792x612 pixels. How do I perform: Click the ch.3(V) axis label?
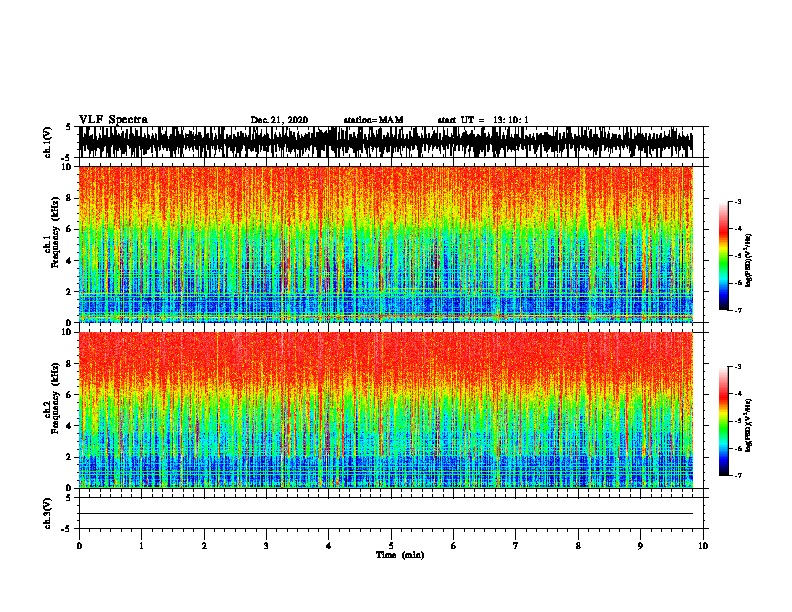pos(48,513)
